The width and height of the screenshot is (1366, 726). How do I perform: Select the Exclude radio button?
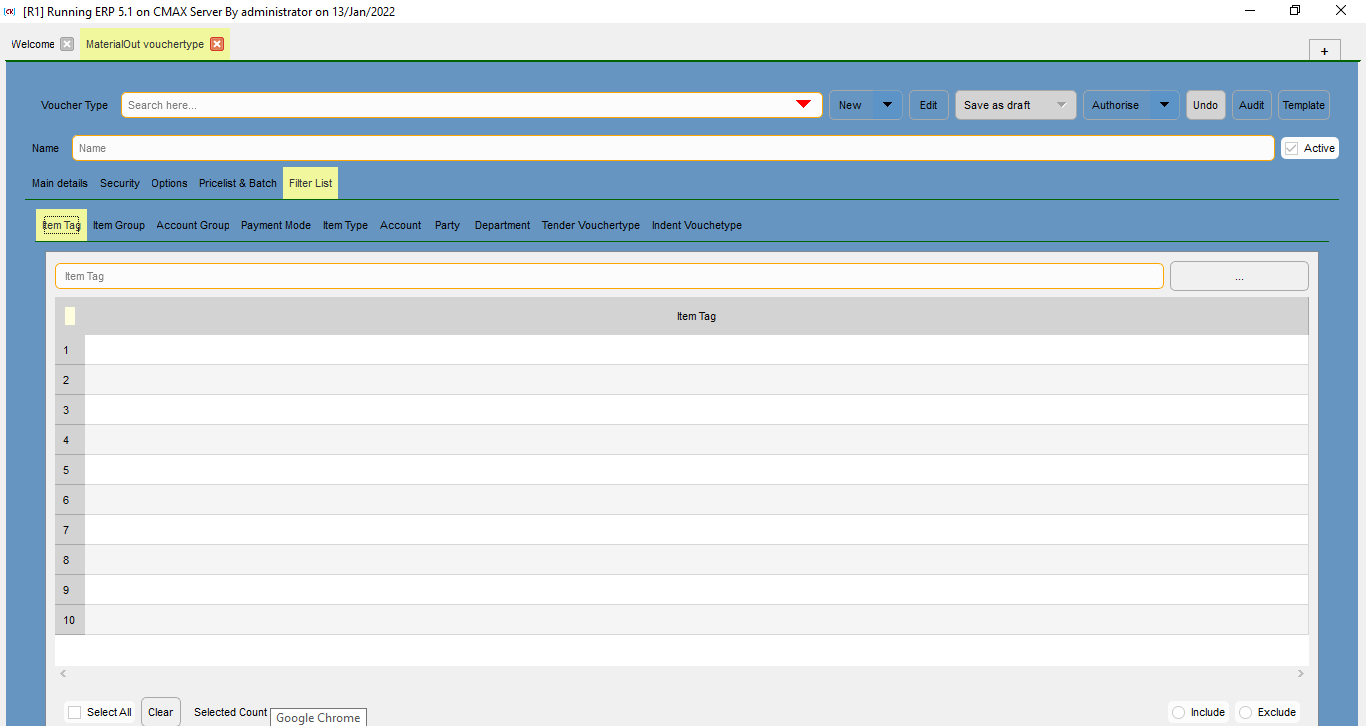(x=1245, y=712)
